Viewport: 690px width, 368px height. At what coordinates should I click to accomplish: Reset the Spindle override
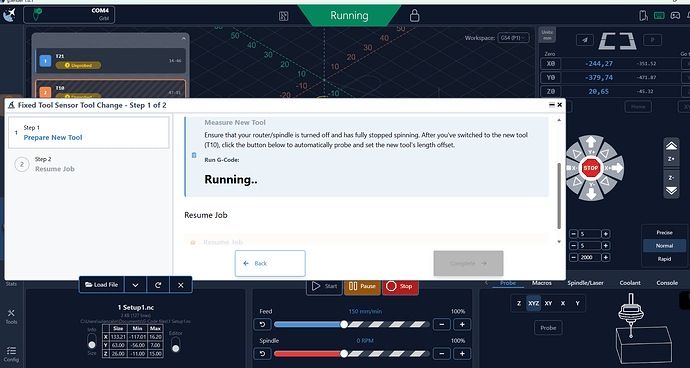[263, 353]
